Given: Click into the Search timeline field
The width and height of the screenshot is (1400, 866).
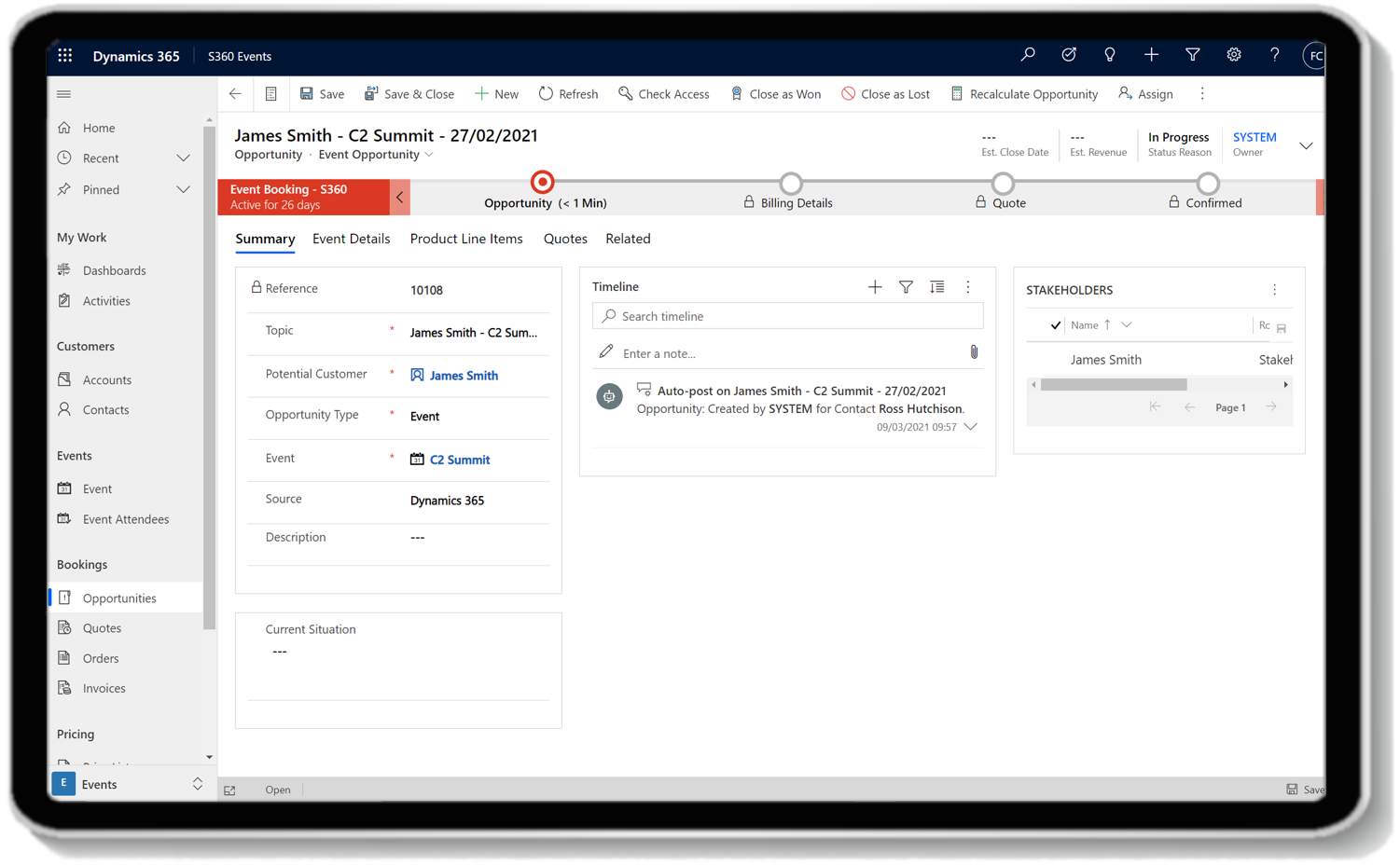Looking at the screenshot, I should (787, 316).
